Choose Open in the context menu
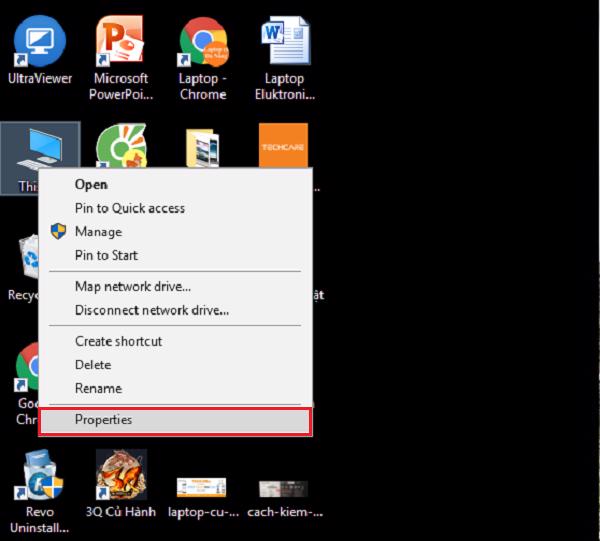 pos(91,185)
